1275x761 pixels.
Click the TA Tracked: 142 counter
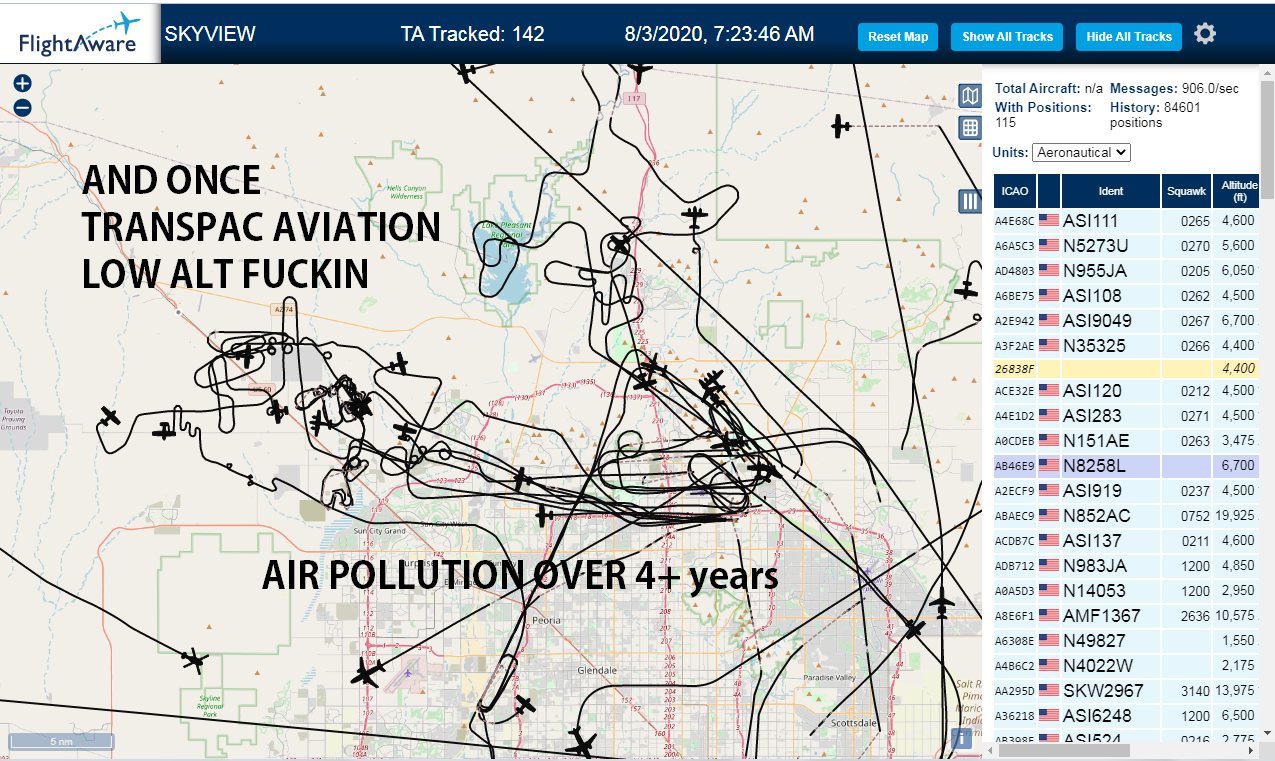coord(473,34)
